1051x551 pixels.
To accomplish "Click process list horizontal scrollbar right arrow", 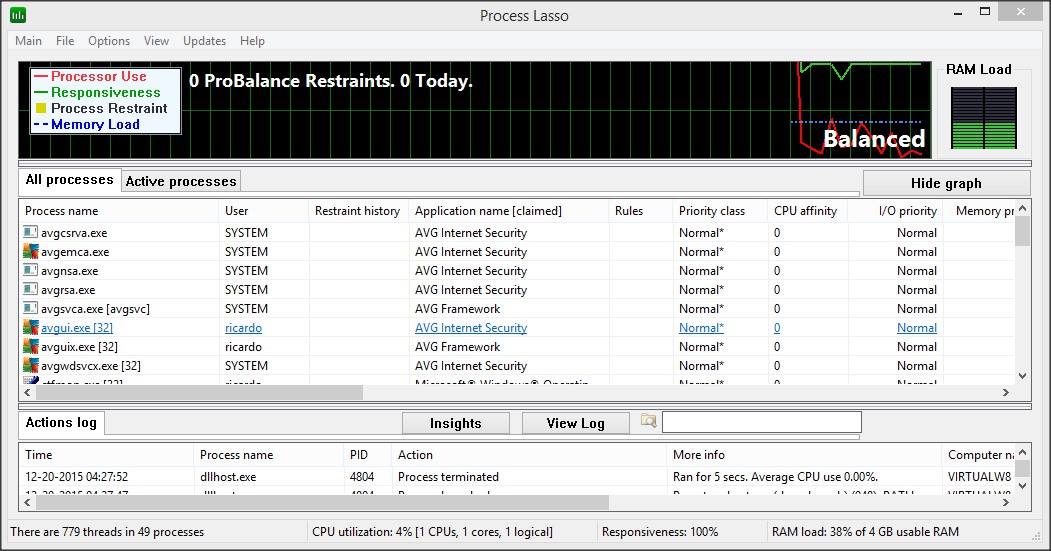I will tap(1005, 392).
